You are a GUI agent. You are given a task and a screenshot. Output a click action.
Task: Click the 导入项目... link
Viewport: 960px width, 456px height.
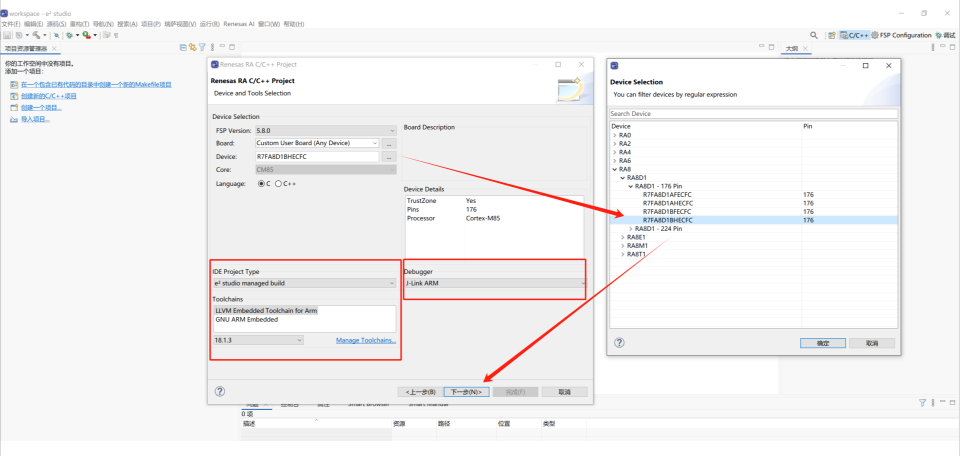click(x=35, y=119)
